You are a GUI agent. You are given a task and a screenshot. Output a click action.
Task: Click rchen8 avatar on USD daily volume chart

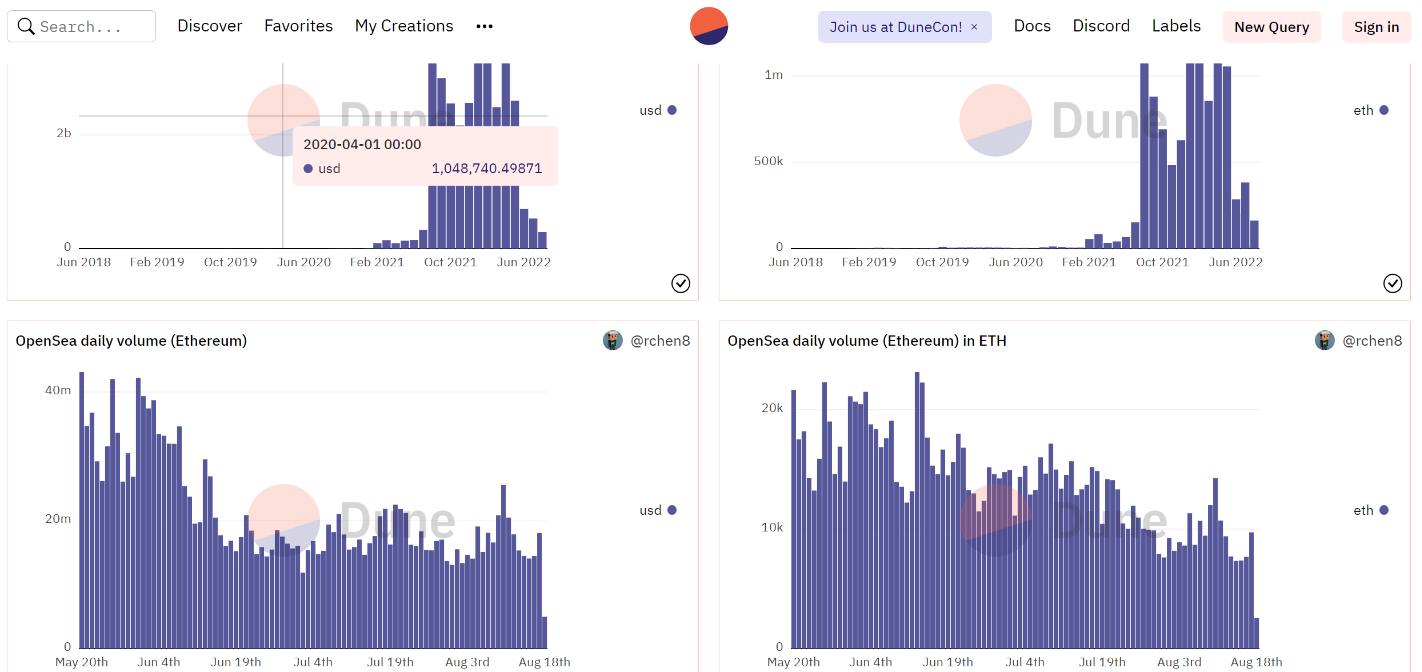click(613, 341)
